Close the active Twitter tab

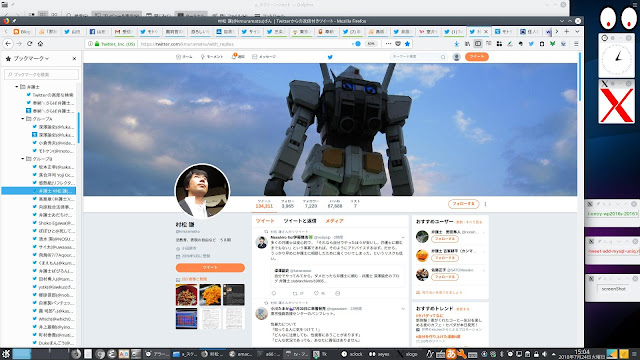(x=486, y=31)
